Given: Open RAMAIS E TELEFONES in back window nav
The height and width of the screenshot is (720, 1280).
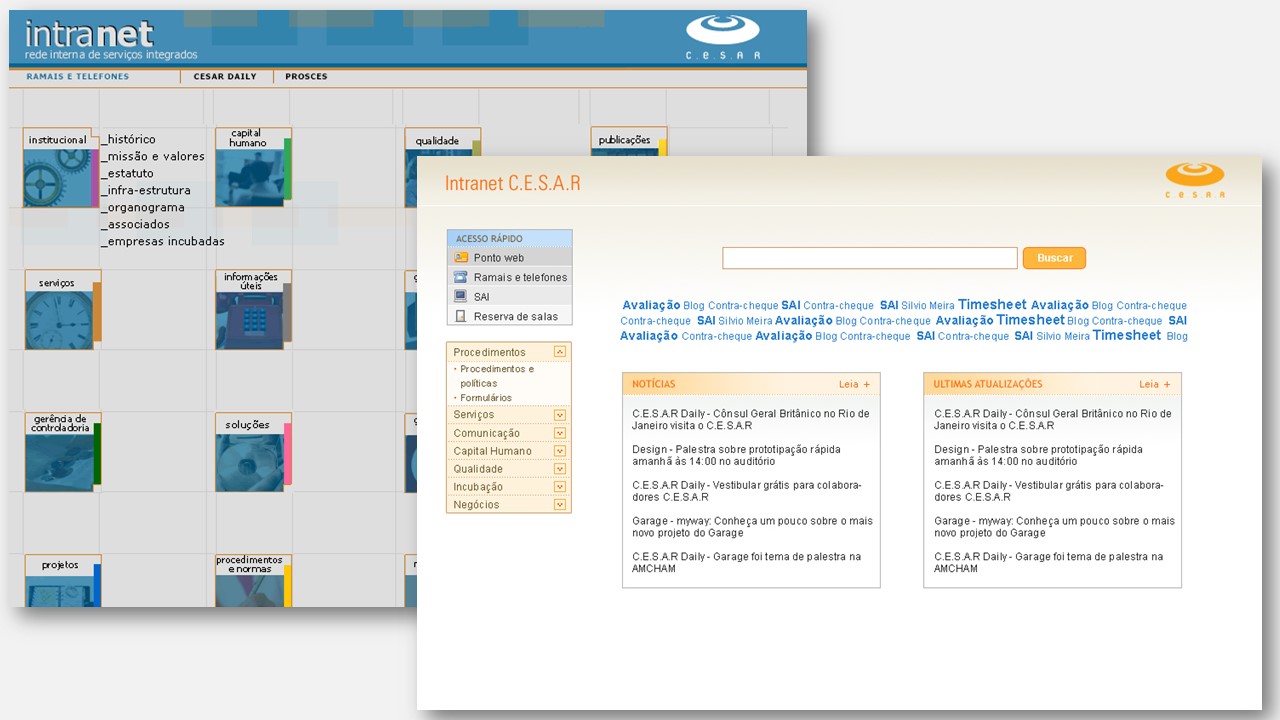Looking at the screenshot, I should [x=78, y=77].
